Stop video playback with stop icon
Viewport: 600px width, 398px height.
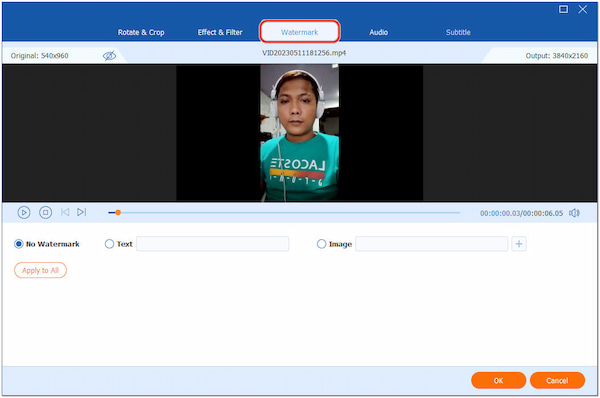[x=46, y=212]
